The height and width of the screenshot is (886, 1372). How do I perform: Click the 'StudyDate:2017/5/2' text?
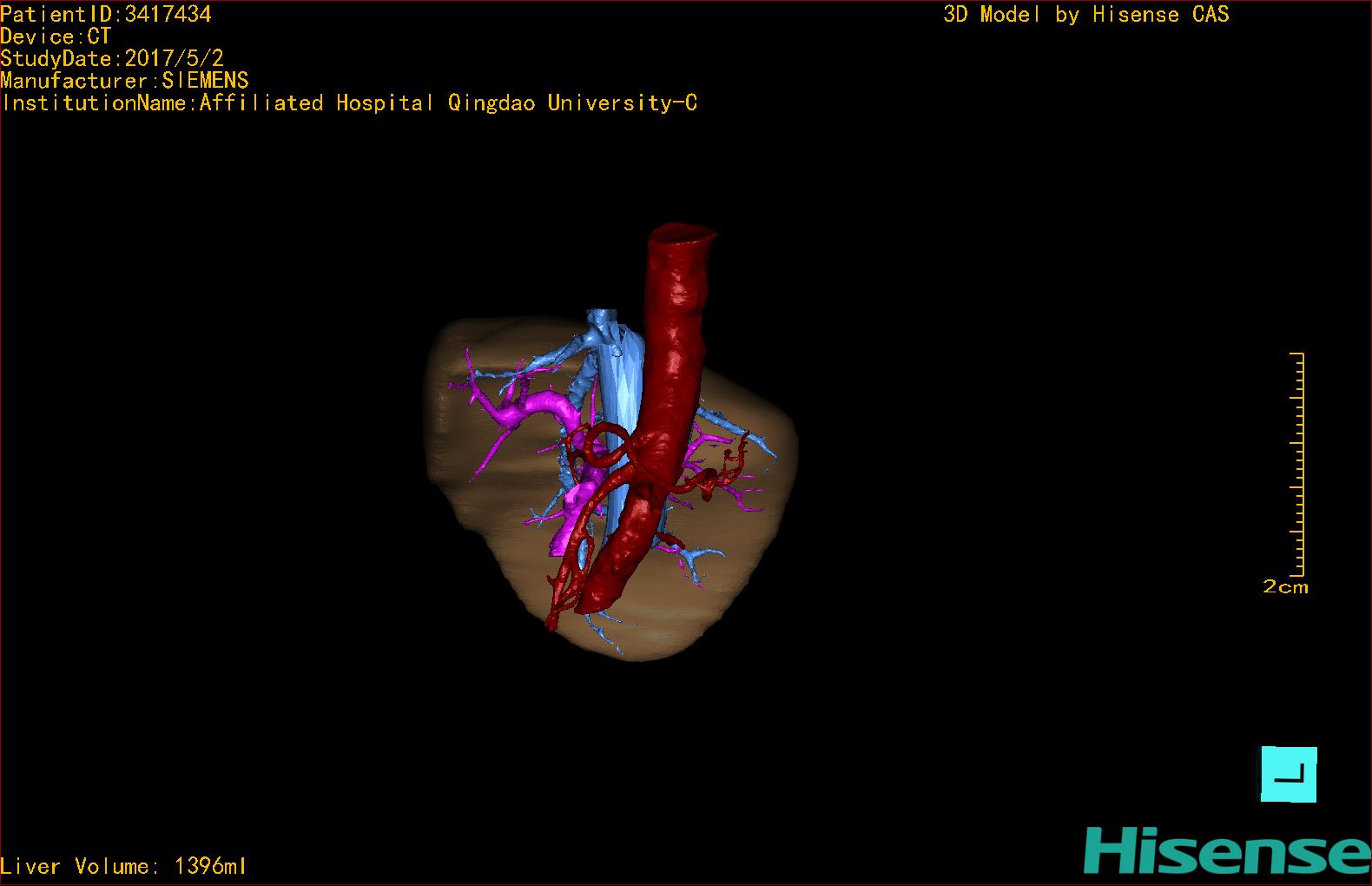pyautogui.click(x=112, y=58)
